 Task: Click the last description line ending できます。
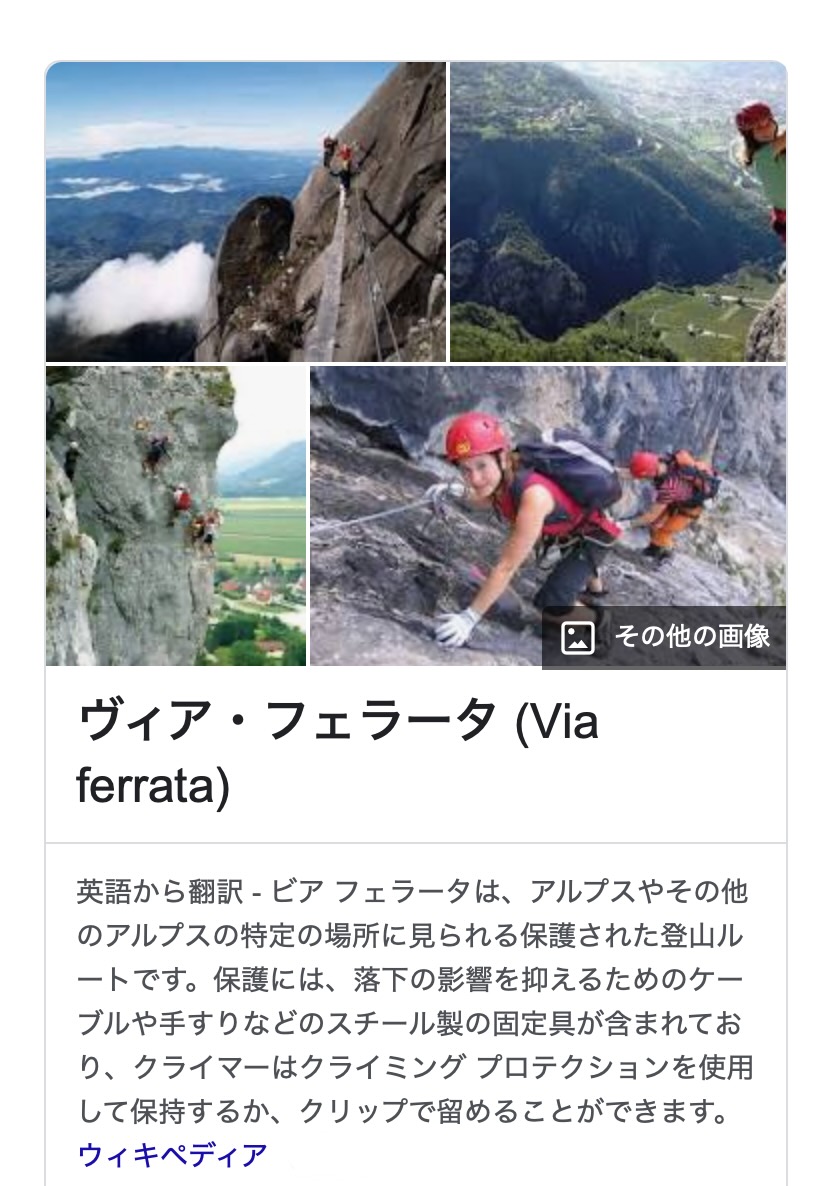click(x=406, y=1111)
